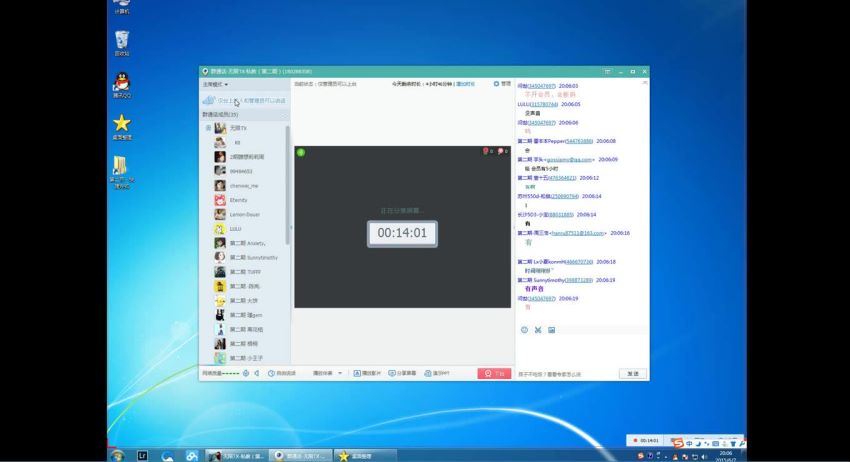The width and height of the screenshot is (850, 462).
Task: Click the 345047697 link in the first chat message
Action: (542, 86)
